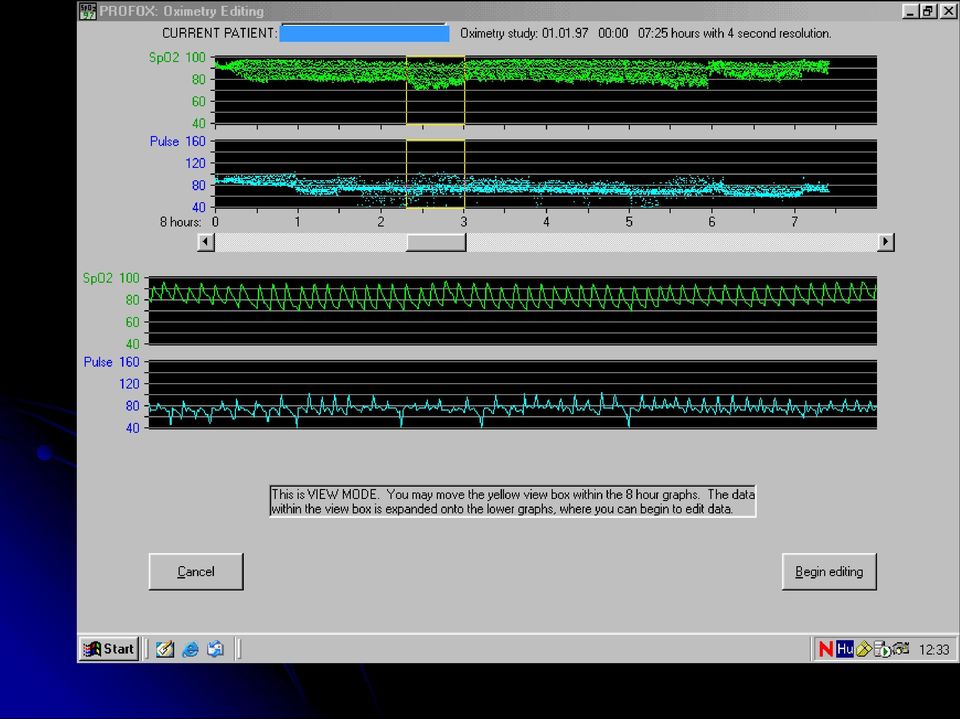
Task: Click the 'SpO2' label of the overview graph
Action: (164, 58)
